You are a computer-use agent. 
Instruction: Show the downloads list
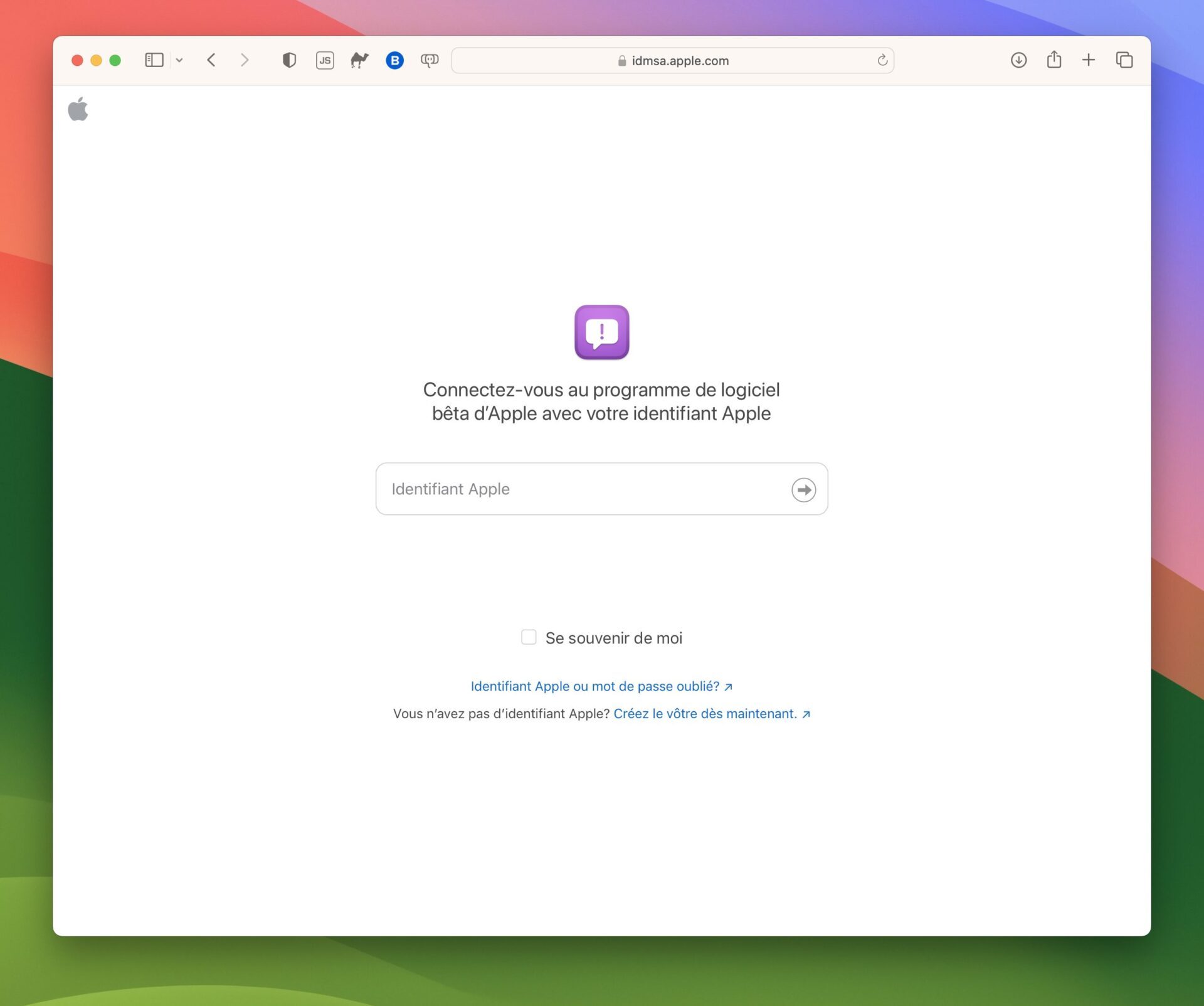pyautogui.click(x=1018, y=60)
